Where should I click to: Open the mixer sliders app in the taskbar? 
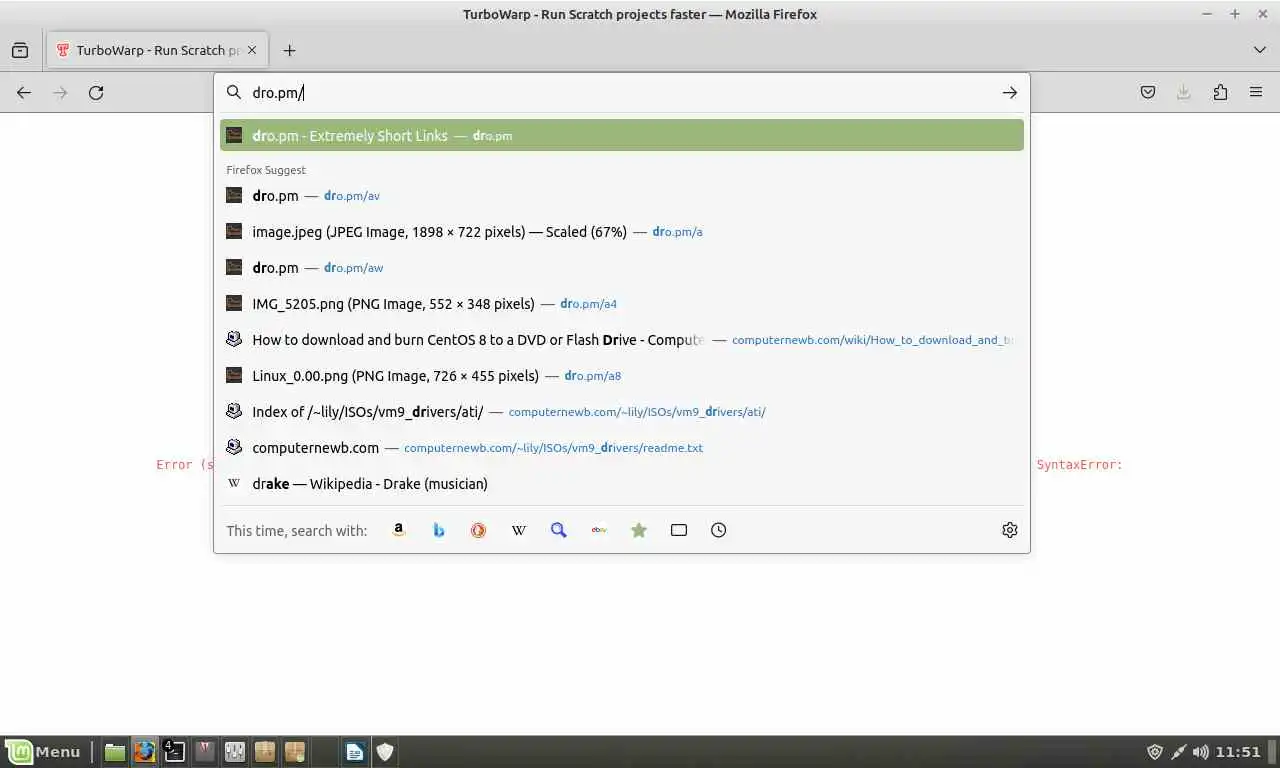pos(235,752)
